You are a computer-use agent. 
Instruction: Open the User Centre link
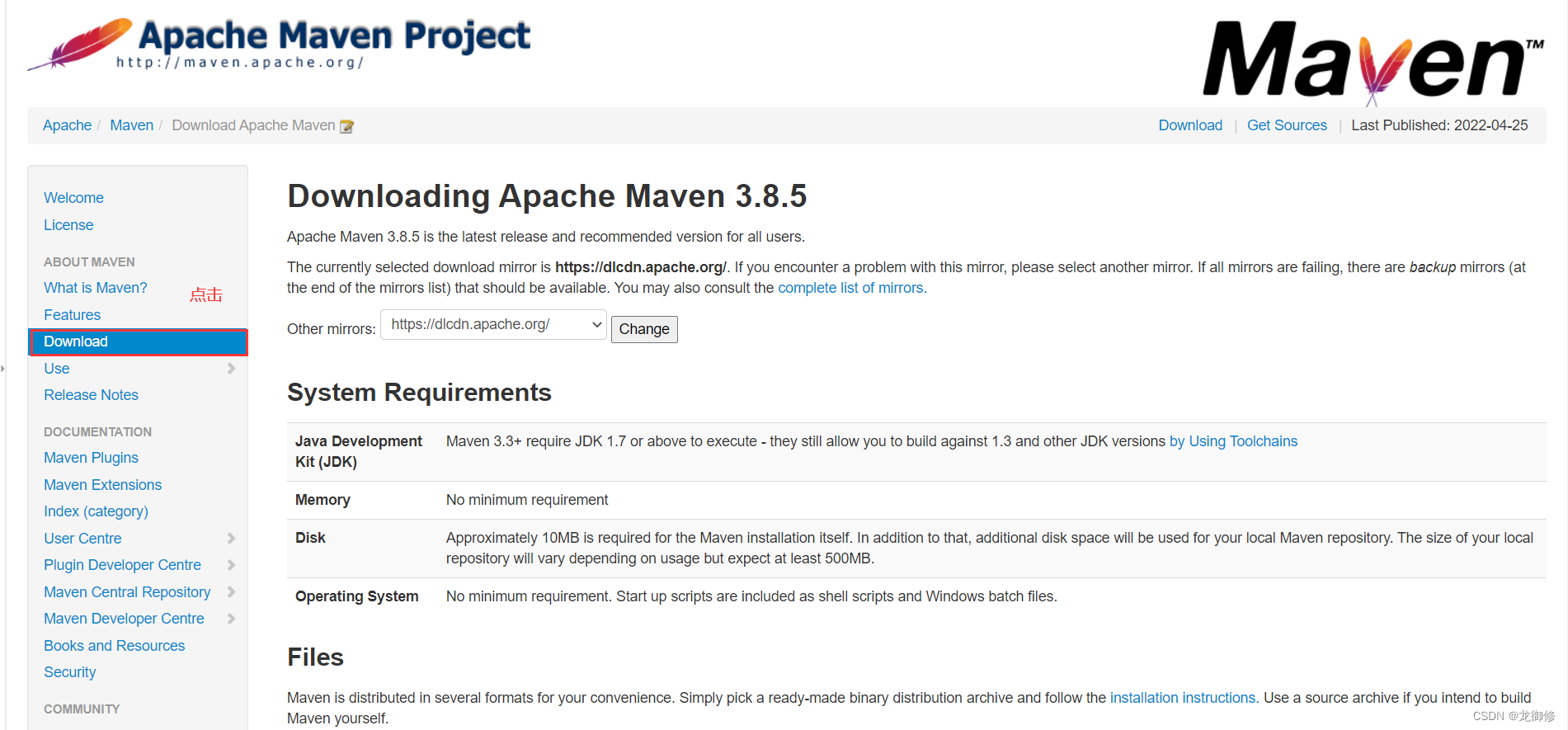click(82, 539)
